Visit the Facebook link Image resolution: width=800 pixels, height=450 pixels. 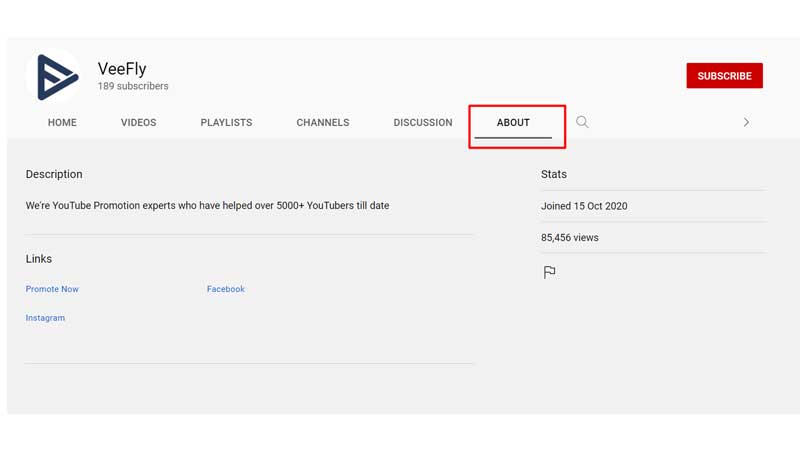click(226, 289)
